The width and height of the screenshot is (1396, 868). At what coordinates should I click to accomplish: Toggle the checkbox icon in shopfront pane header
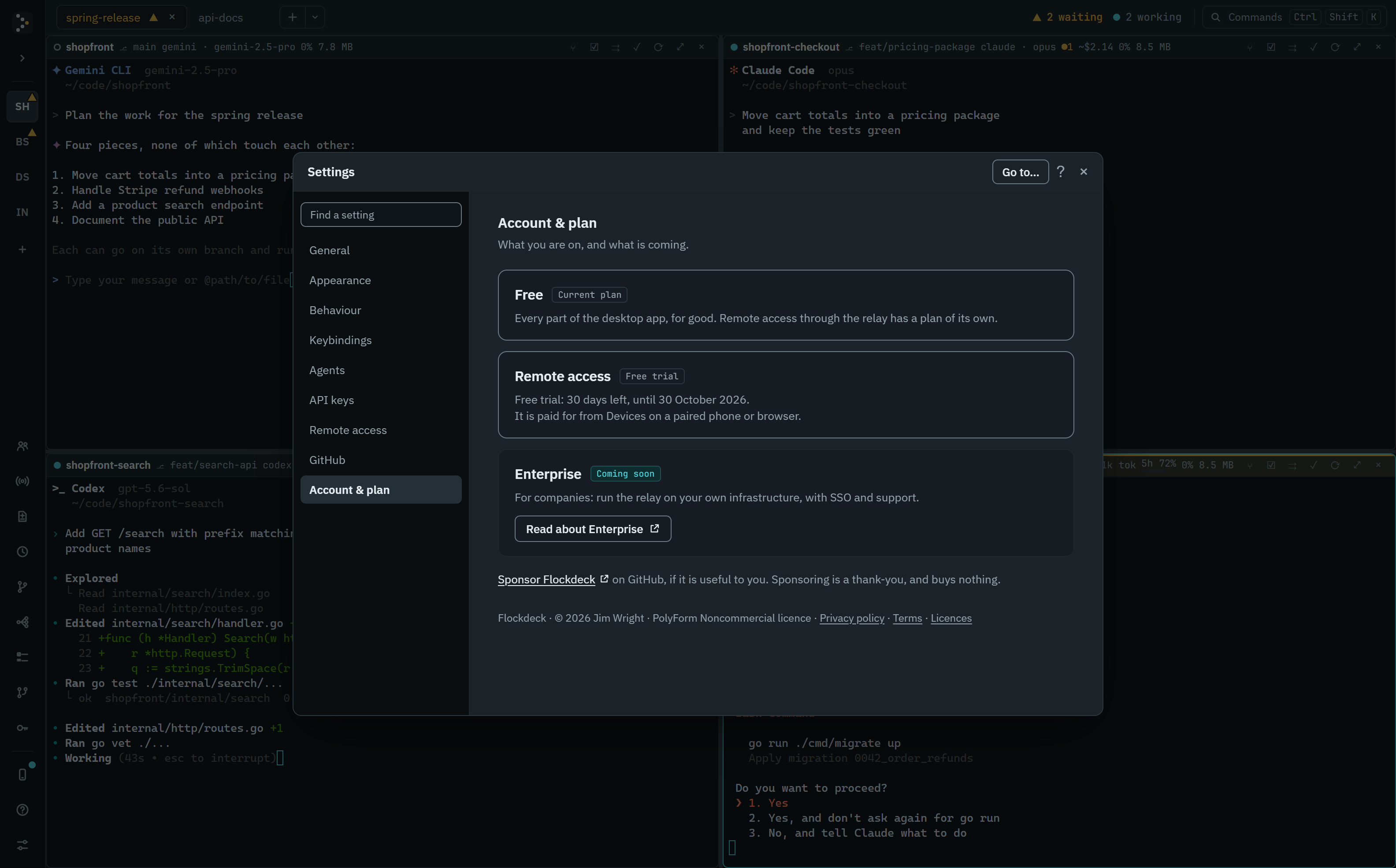click(594, 47)
